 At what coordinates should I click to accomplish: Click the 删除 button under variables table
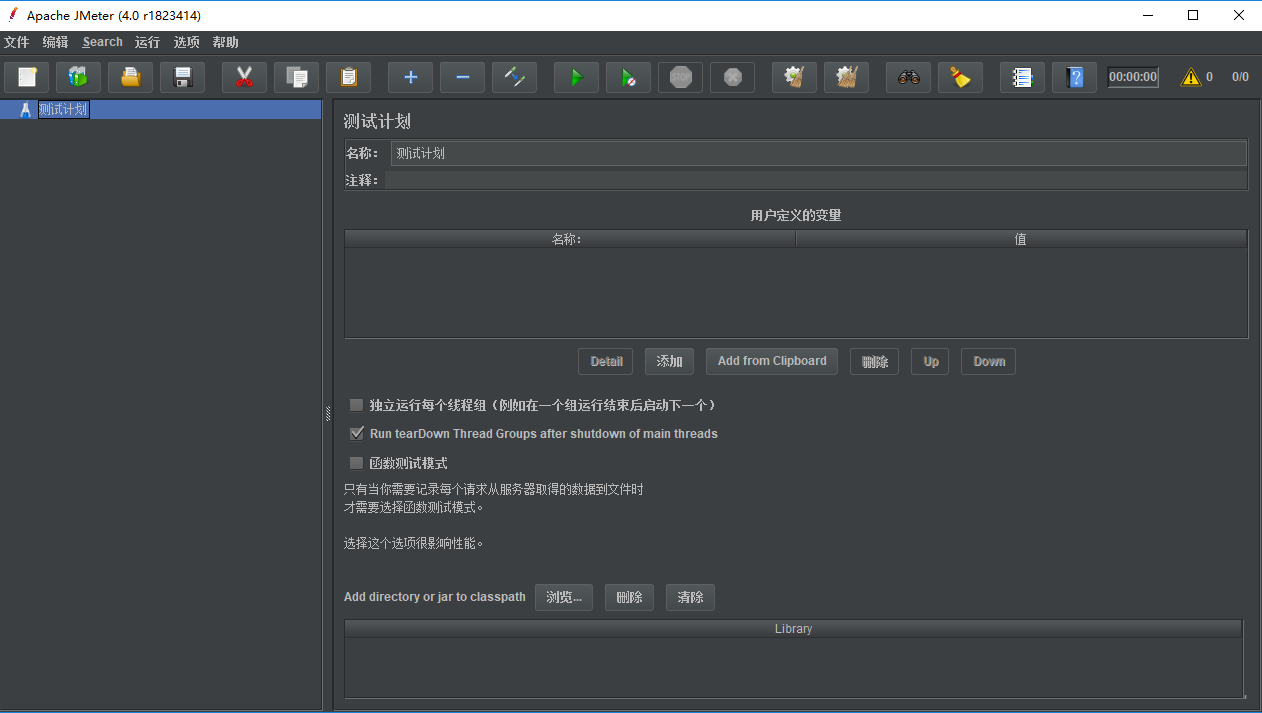(875, 361)
